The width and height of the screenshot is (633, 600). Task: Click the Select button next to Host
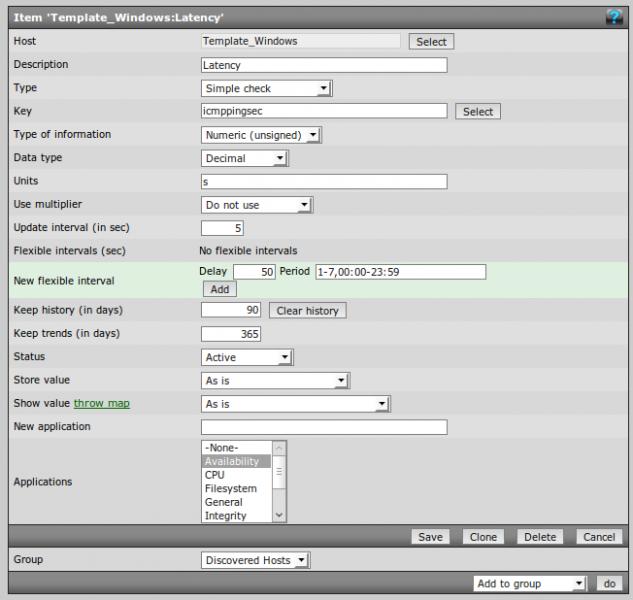point(430,42)
